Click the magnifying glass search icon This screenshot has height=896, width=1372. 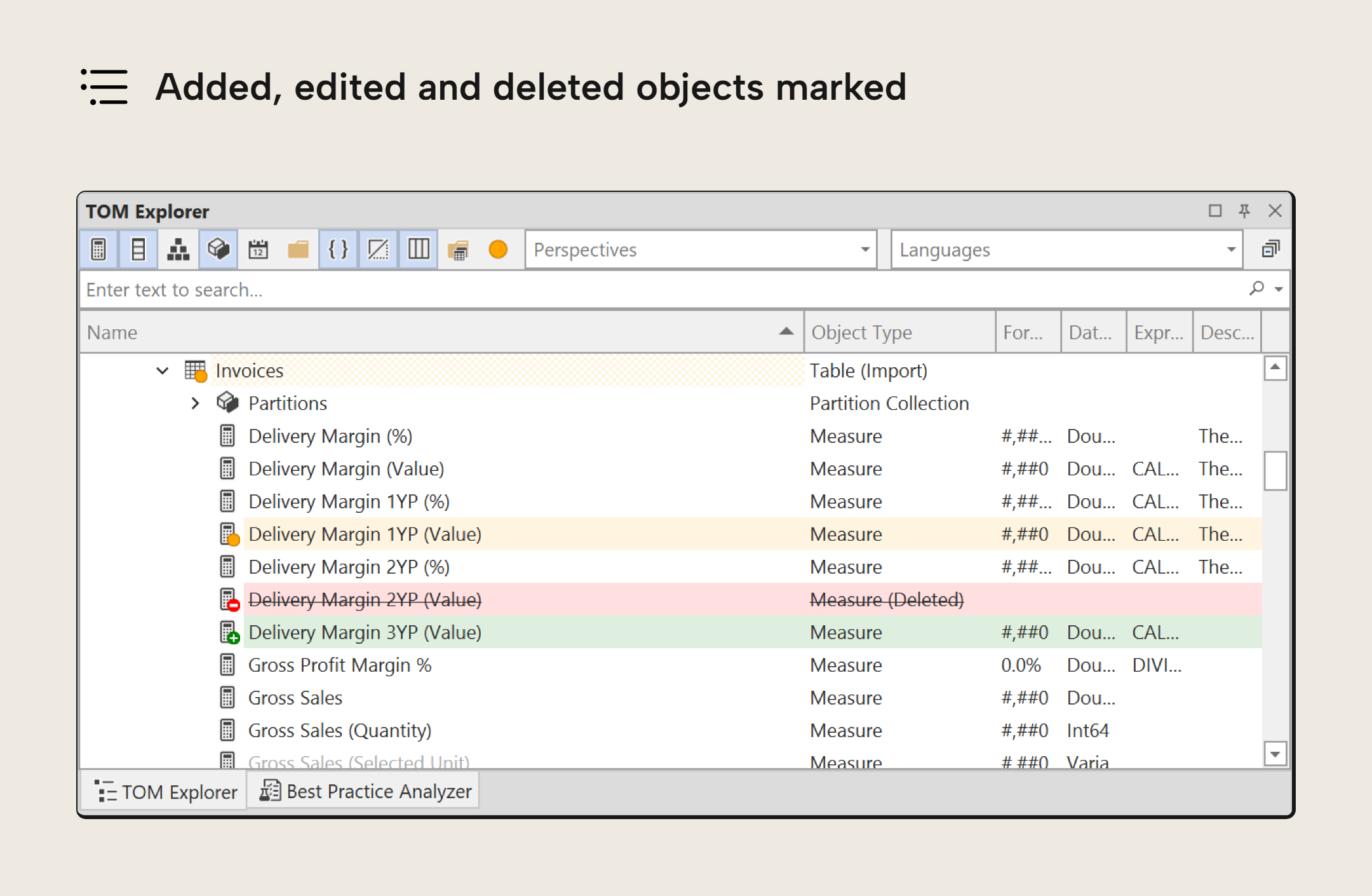click(x=1256, y=288)
